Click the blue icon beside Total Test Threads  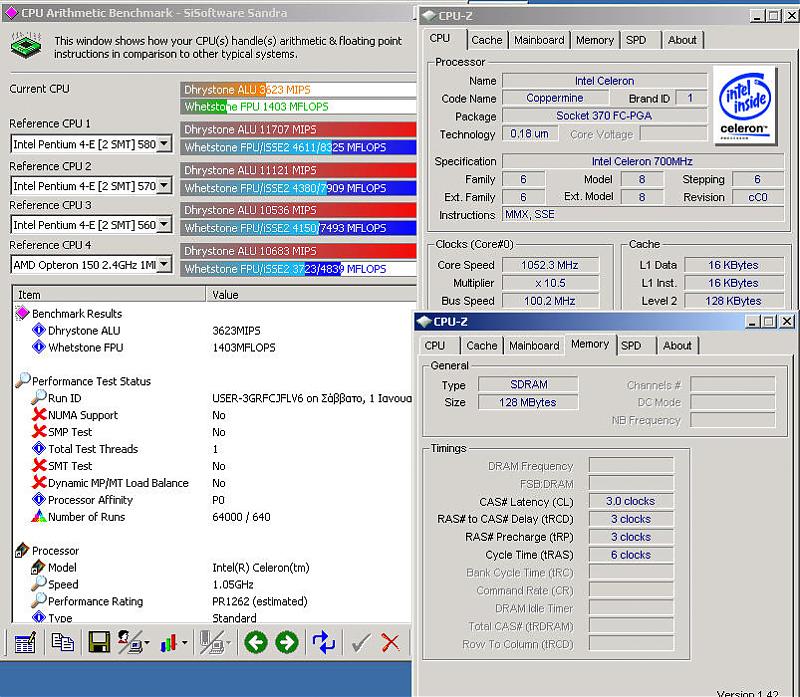39,449
